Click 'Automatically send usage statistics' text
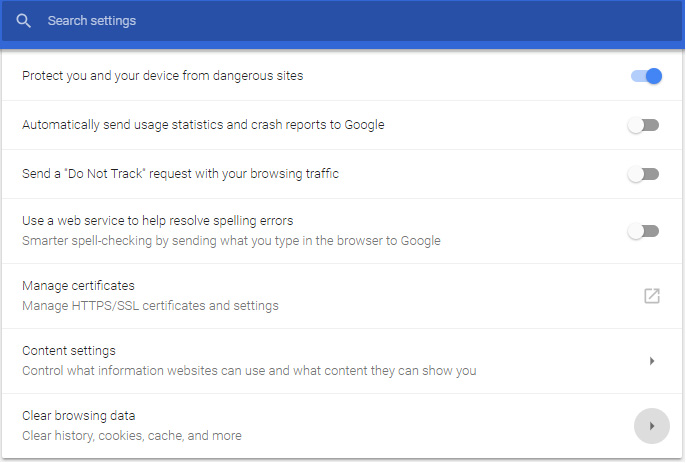This screenshot has width=686, height=463. [x=203, y=125]
